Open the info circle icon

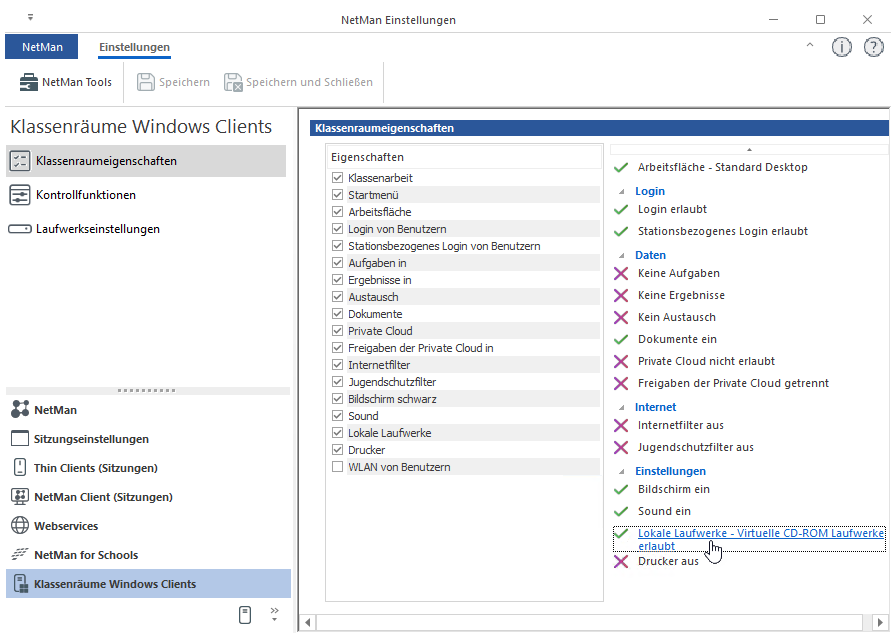click(841, 47)
